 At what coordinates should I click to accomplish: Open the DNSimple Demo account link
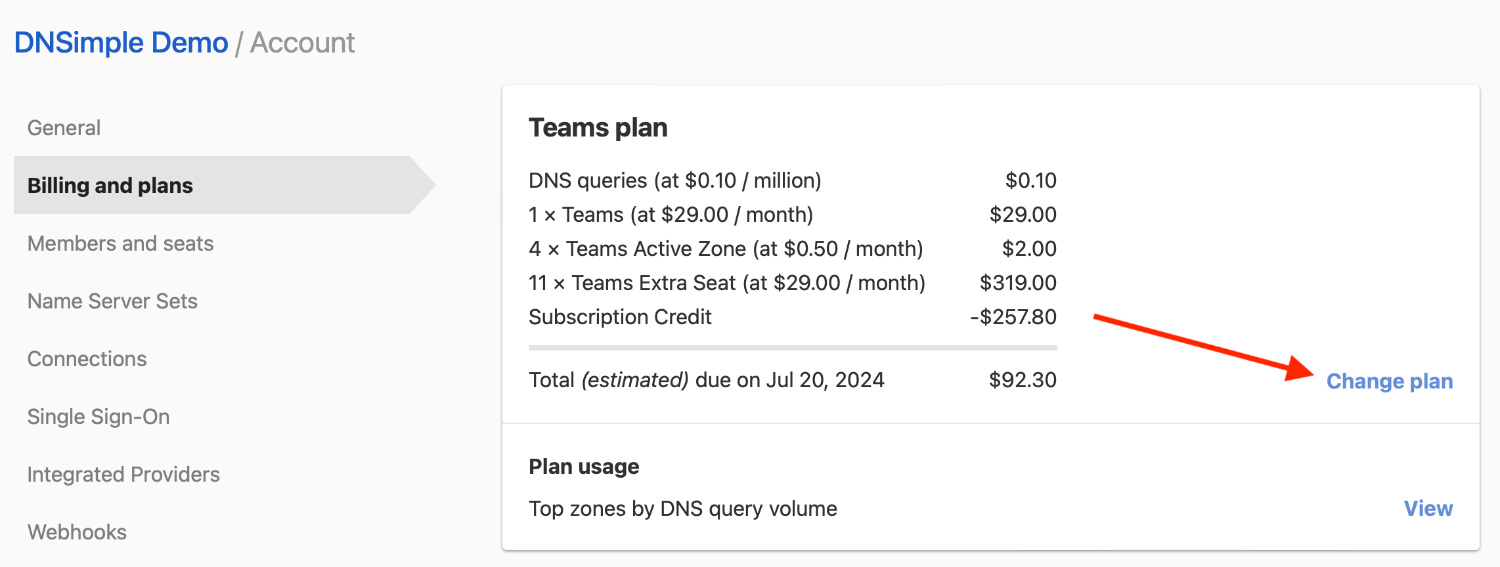pyautogui.click(x=121, y=43)
